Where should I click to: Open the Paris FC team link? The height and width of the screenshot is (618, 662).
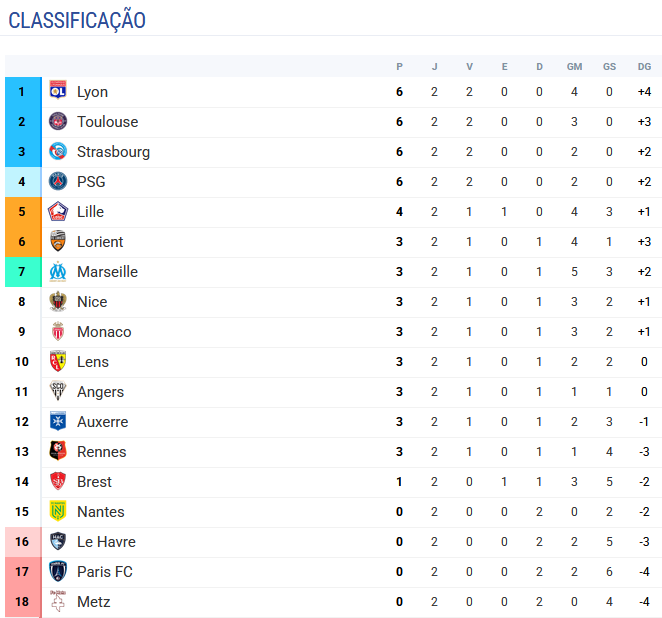tap(105, 572)
